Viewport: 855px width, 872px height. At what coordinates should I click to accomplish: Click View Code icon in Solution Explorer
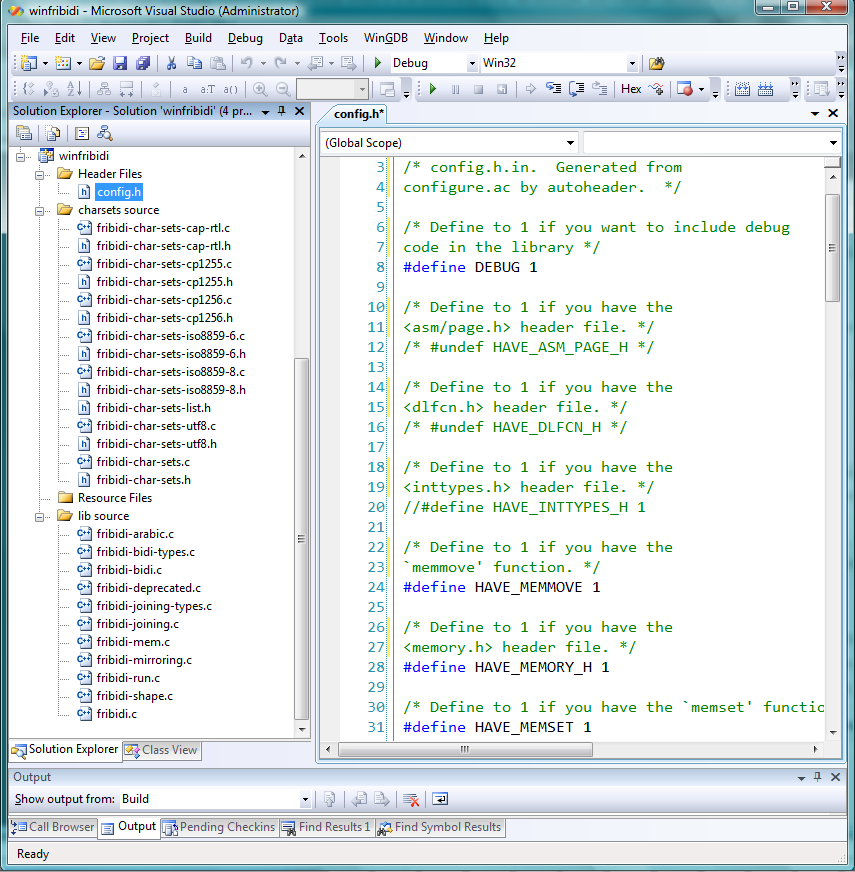[82, 133]
